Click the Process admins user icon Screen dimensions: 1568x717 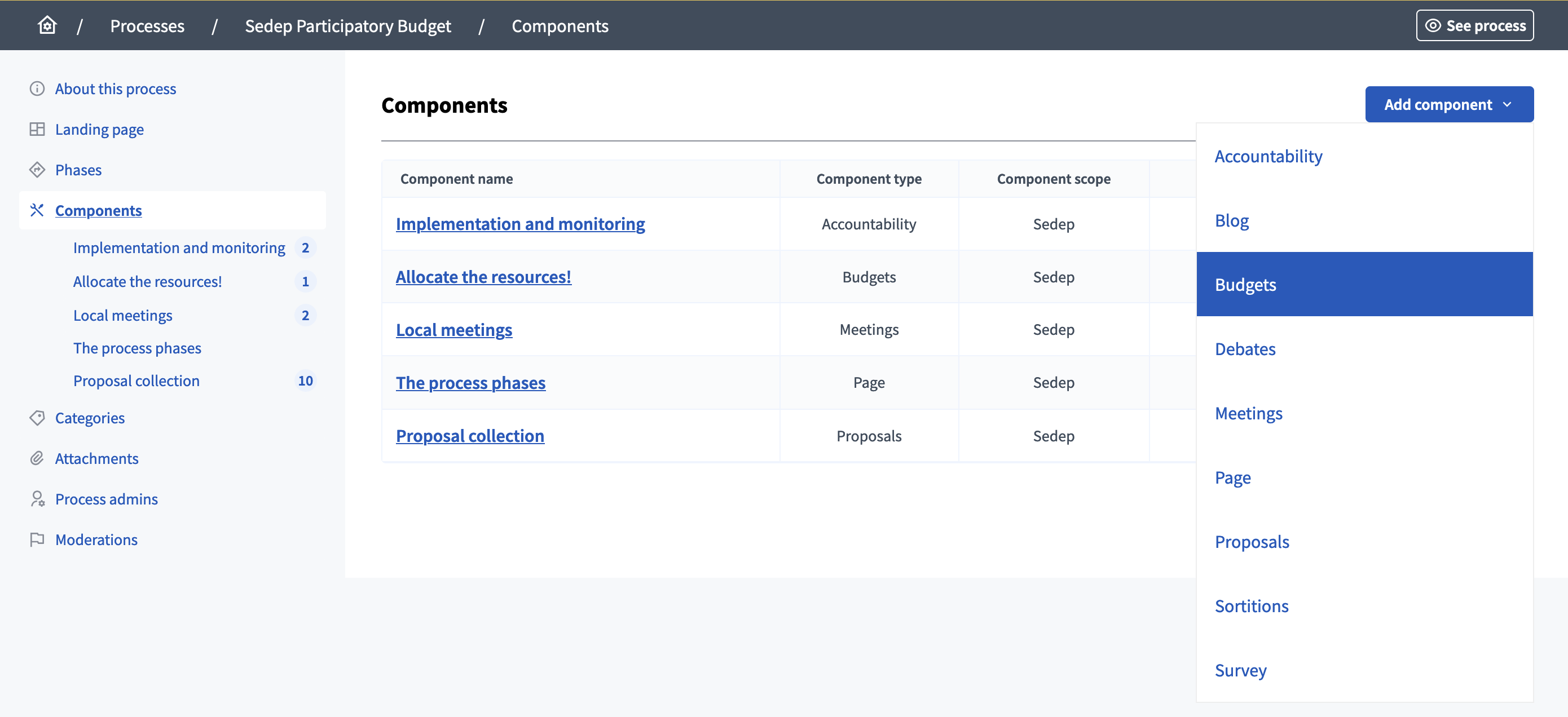tap(37, 499)
